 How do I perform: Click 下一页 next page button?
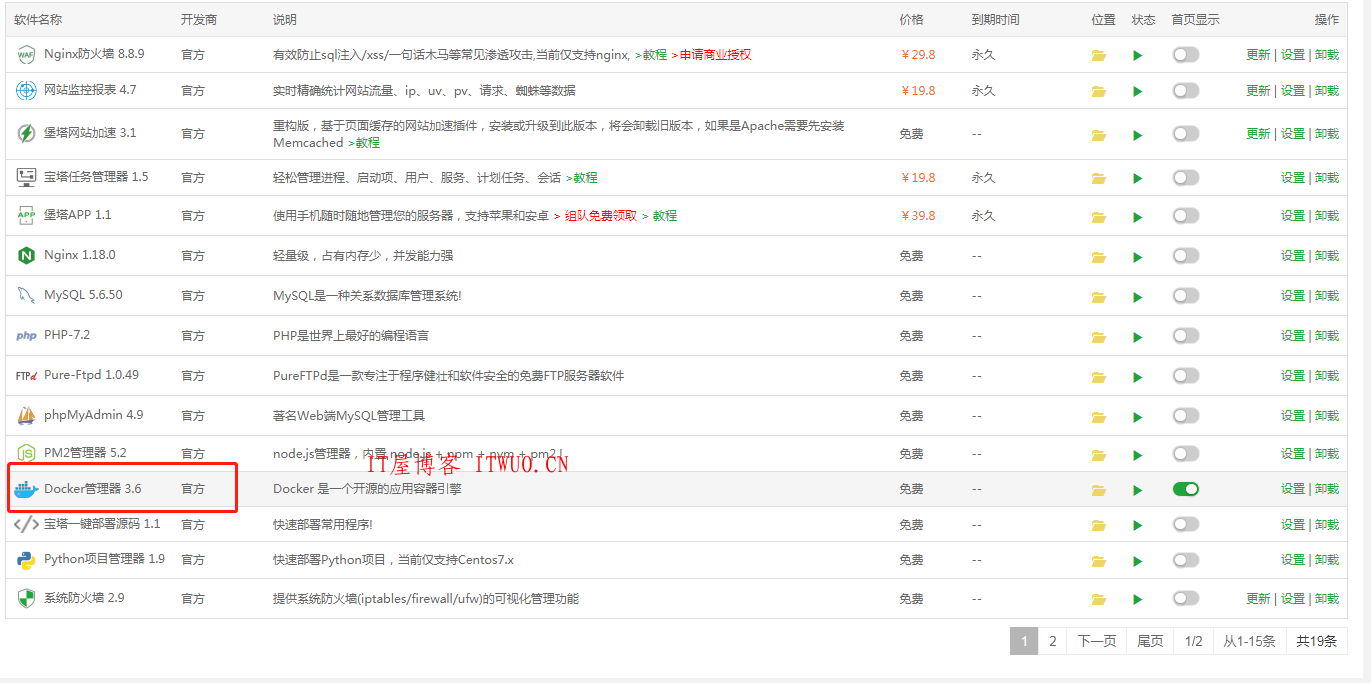tap(1096, 641)
